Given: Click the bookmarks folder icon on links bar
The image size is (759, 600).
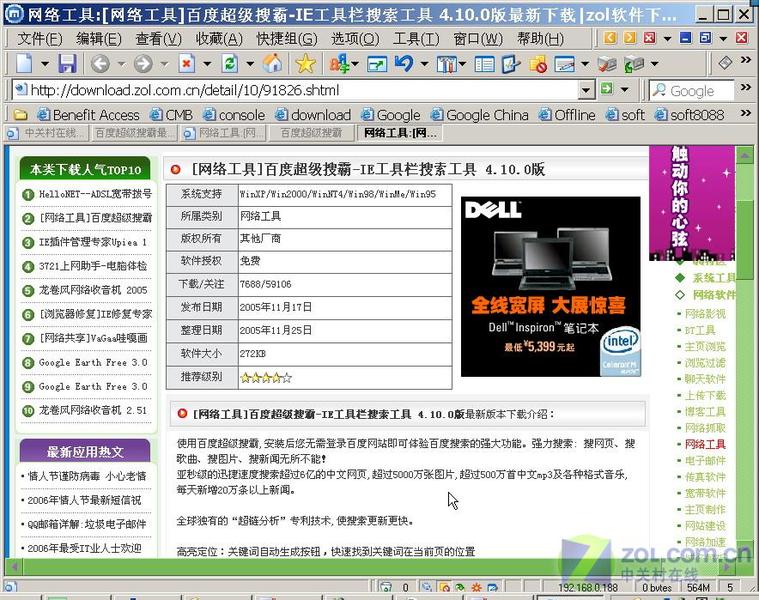Looking at the screenshot, I should pos(20,115).
